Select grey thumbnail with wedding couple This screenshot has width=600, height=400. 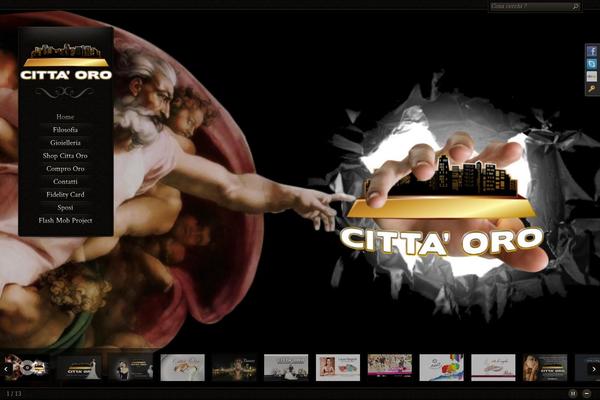tap(286, 367)
